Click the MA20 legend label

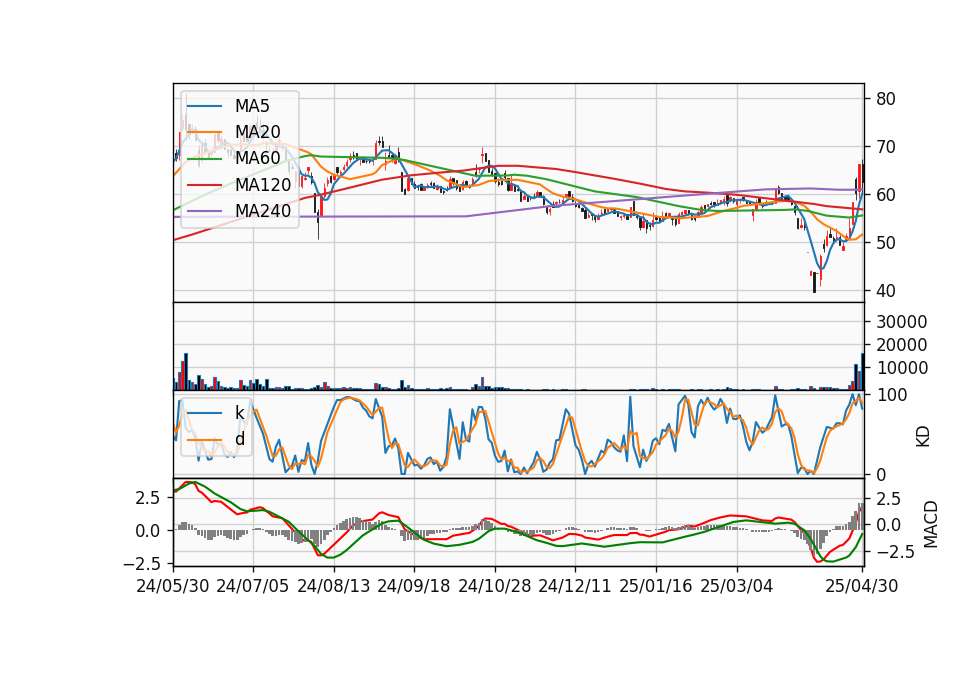tap(257, 132)
